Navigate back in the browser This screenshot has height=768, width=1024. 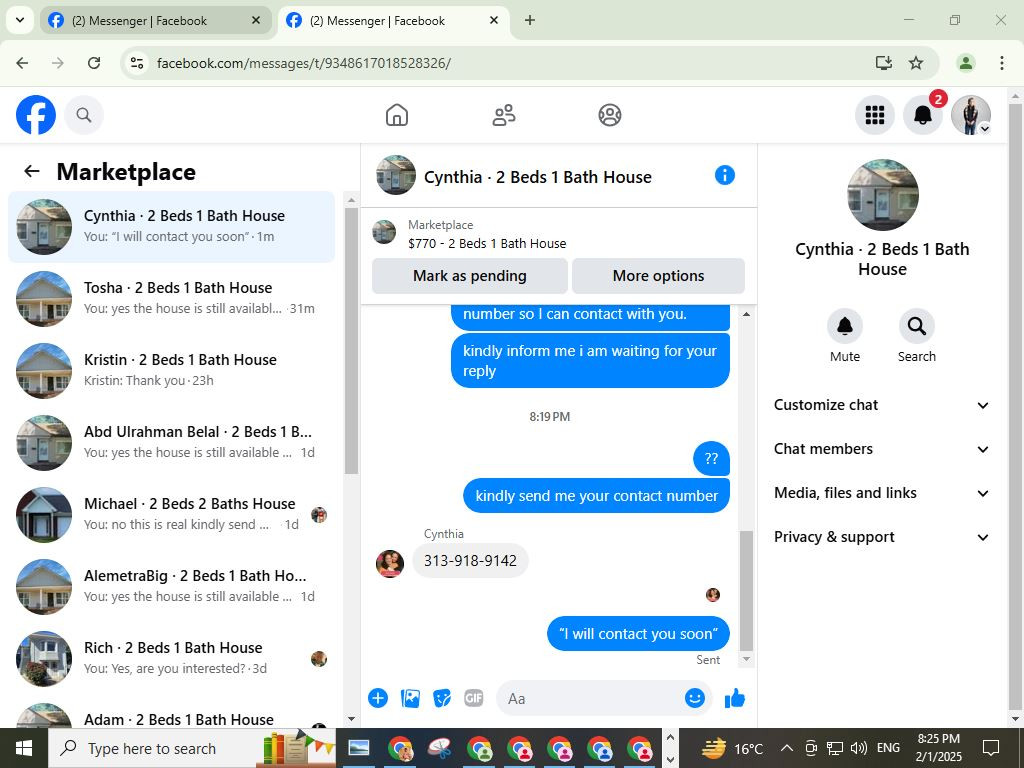(x=22, y=63)
